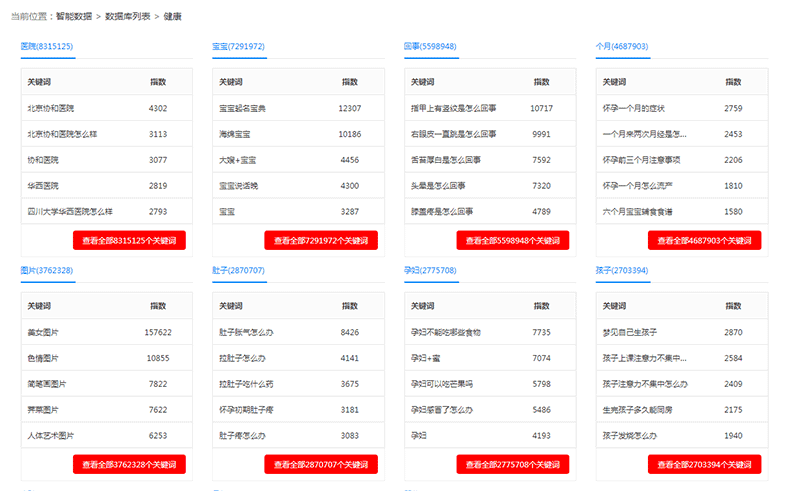Click the 个月(4687903) category heading
Screen dimensions: 800x491
(x=622, y=46)
